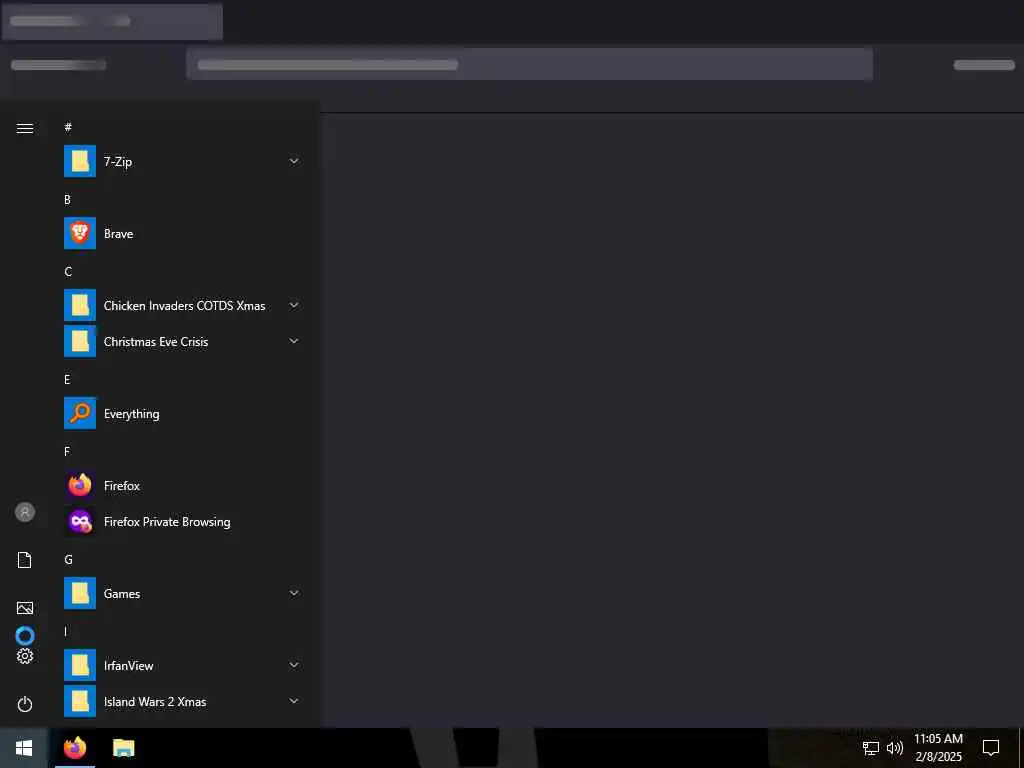This screenshot has height=768, width=1024.
Task: Select the Island Wars 2 Xmas label
Action: tap(155, 701)
